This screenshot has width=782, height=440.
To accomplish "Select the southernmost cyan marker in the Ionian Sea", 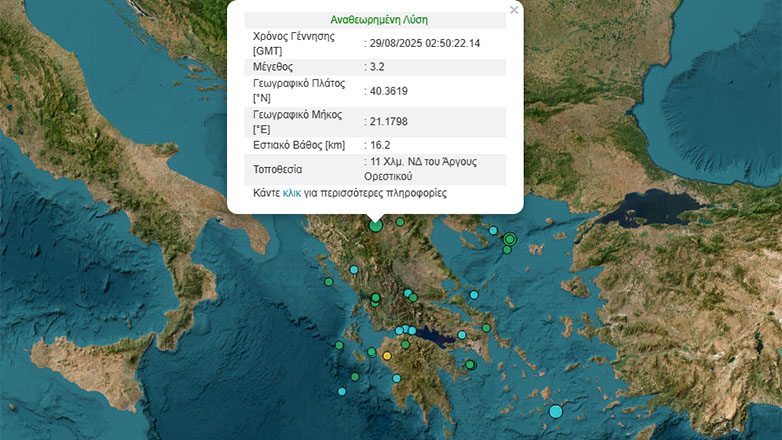I will [x=342, y=392].
